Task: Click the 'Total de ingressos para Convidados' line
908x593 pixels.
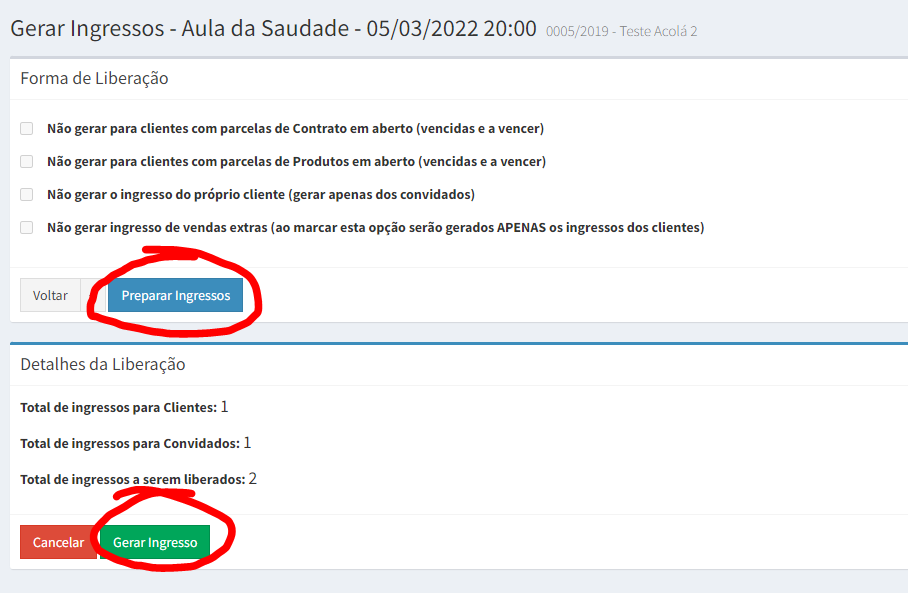Action: pyautogui.click(x=136, y=443)
